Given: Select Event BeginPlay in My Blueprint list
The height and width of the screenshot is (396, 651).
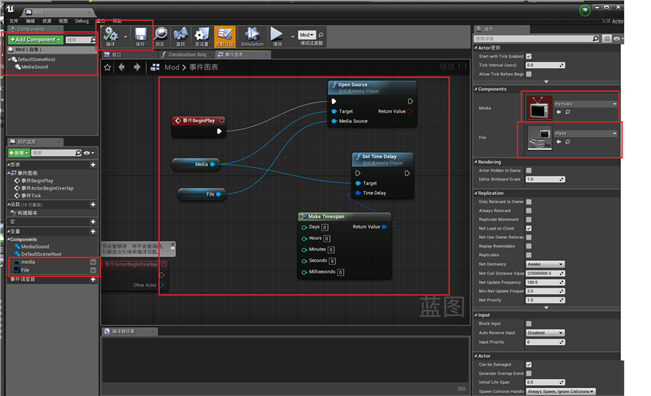Looking at the screenshot, I should pos(37,181).
